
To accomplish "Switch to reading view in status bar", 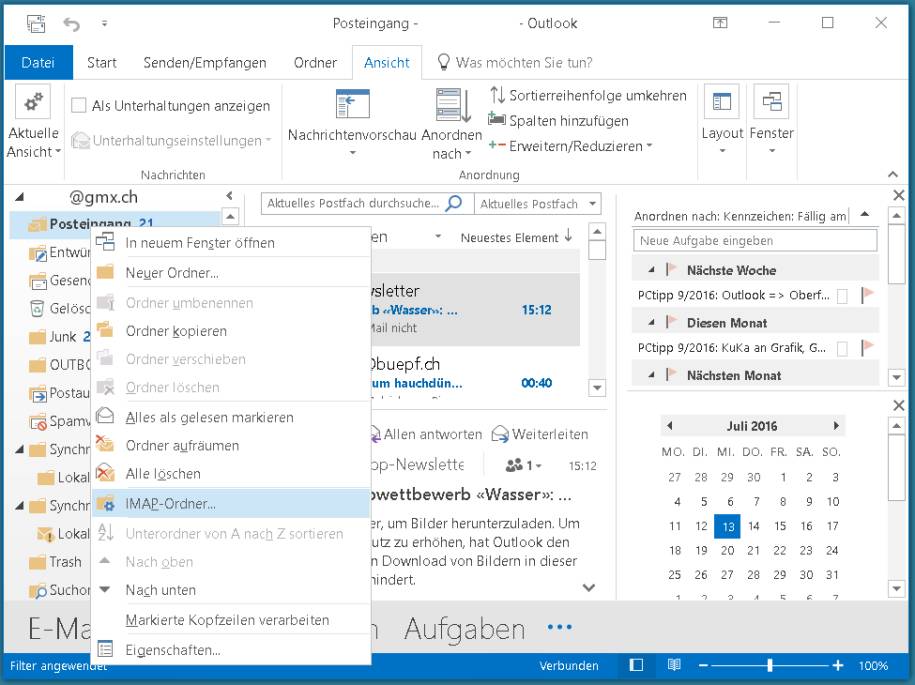I will pyautogui.click(x=674, y=665).
